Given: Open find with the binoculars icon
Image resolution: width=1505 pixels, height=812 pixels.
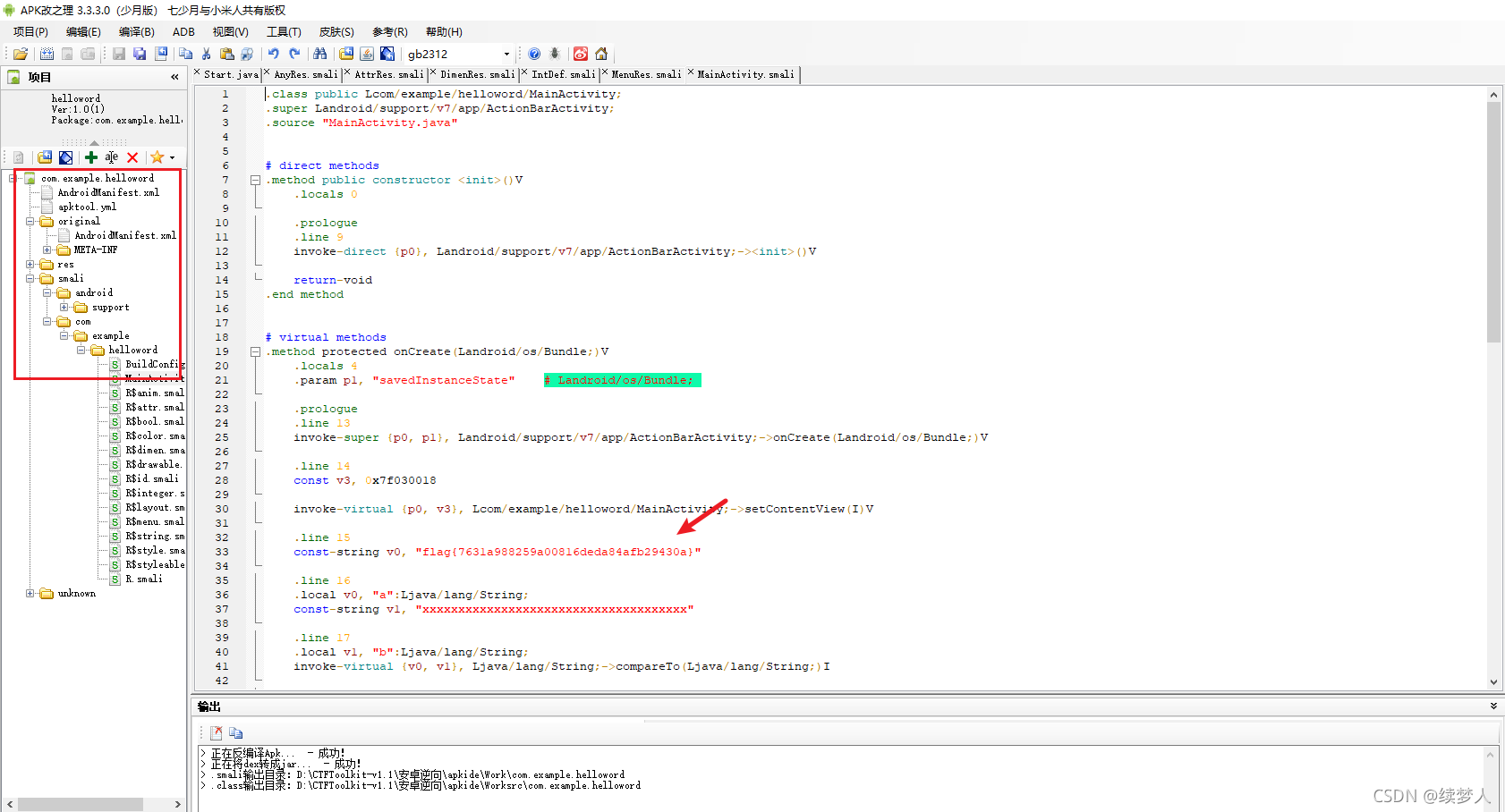Looking at the screenshot, I should click(320, 54).
